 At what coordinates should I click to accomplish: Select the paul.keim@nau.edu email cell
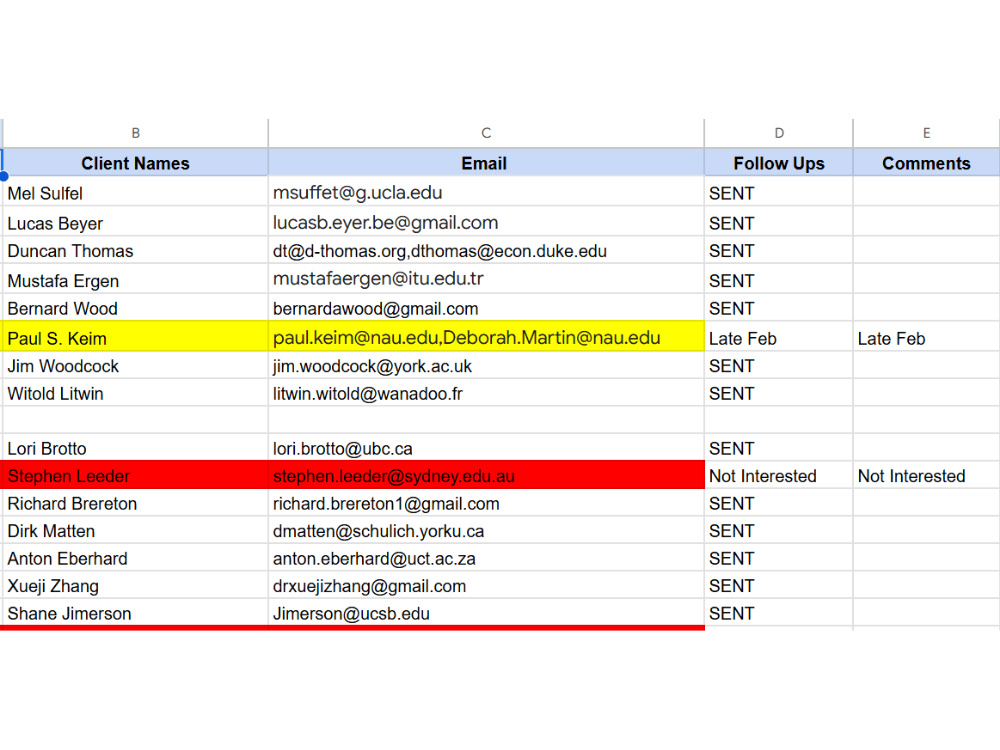(x=486, y=336)
